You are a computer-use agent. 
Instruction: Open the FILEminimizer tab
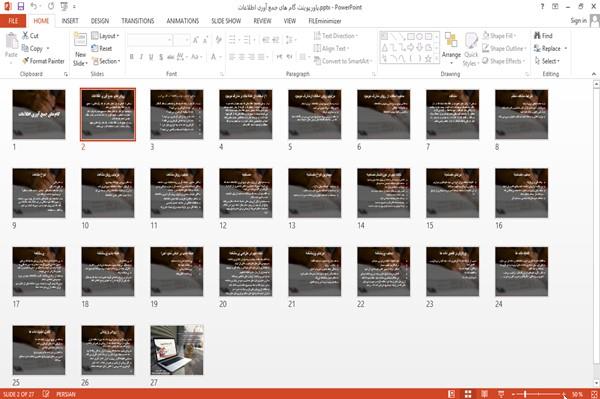tap(324, 21)
